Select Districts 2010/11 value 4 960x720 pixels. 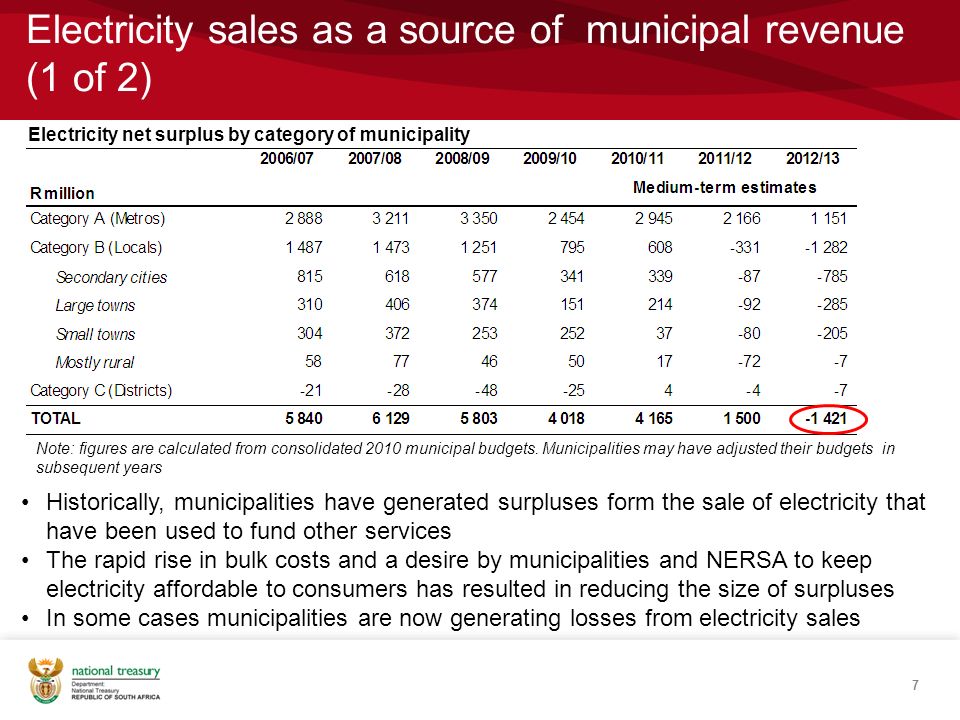(x=668, y=390)
